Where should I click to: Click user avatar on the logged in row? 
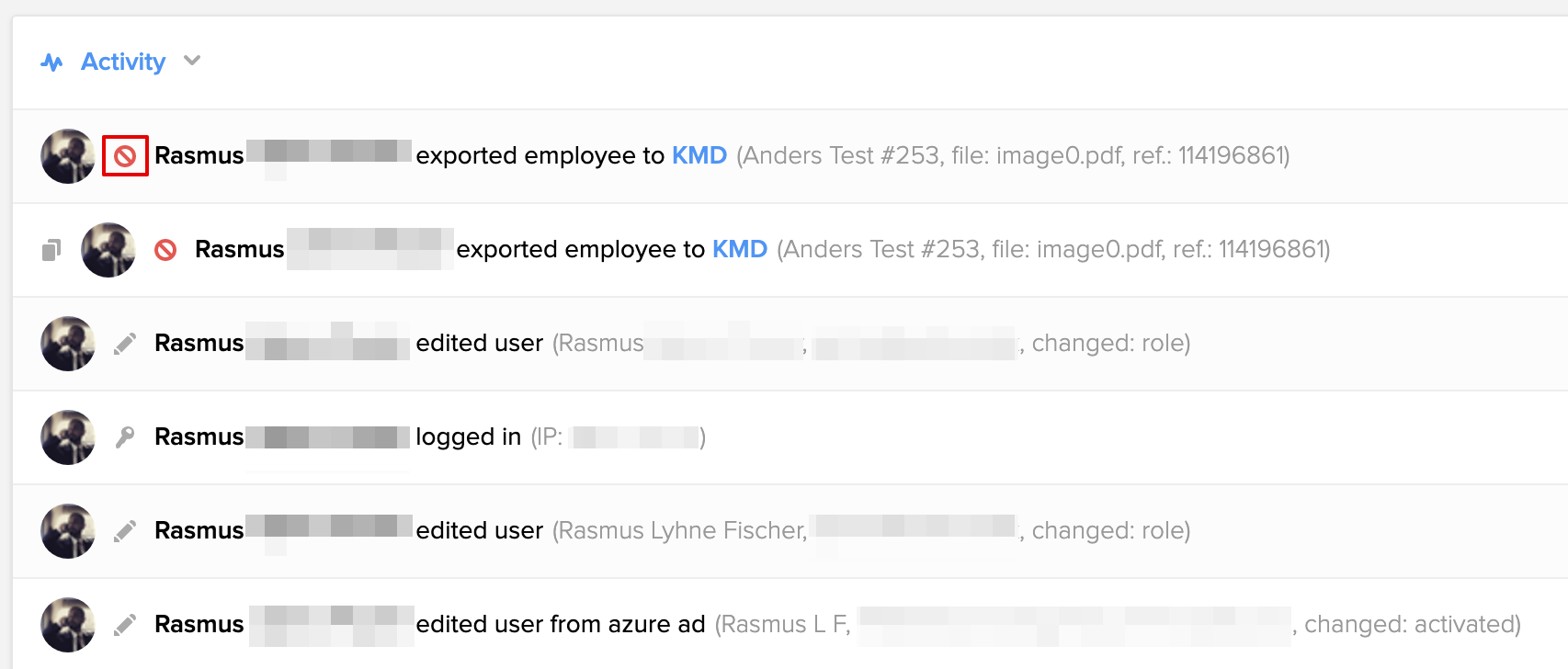[x=68, y=437]
